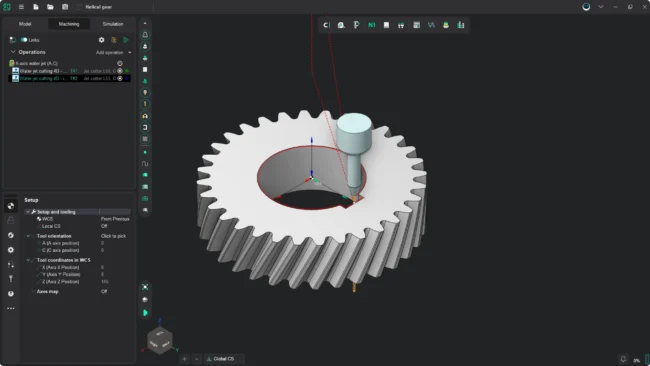This screenshot has width=650, height=366.
Task: Toggle the circle on 5-axis water jet row
Action: coord(120,63)
